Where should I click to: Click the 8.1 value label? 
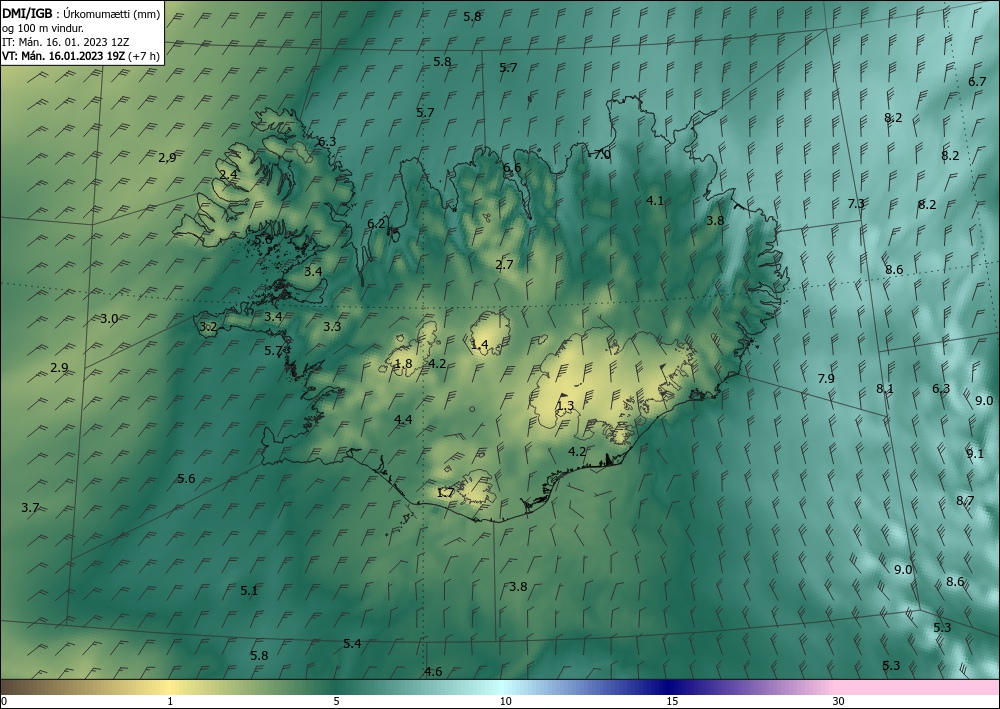885,388
